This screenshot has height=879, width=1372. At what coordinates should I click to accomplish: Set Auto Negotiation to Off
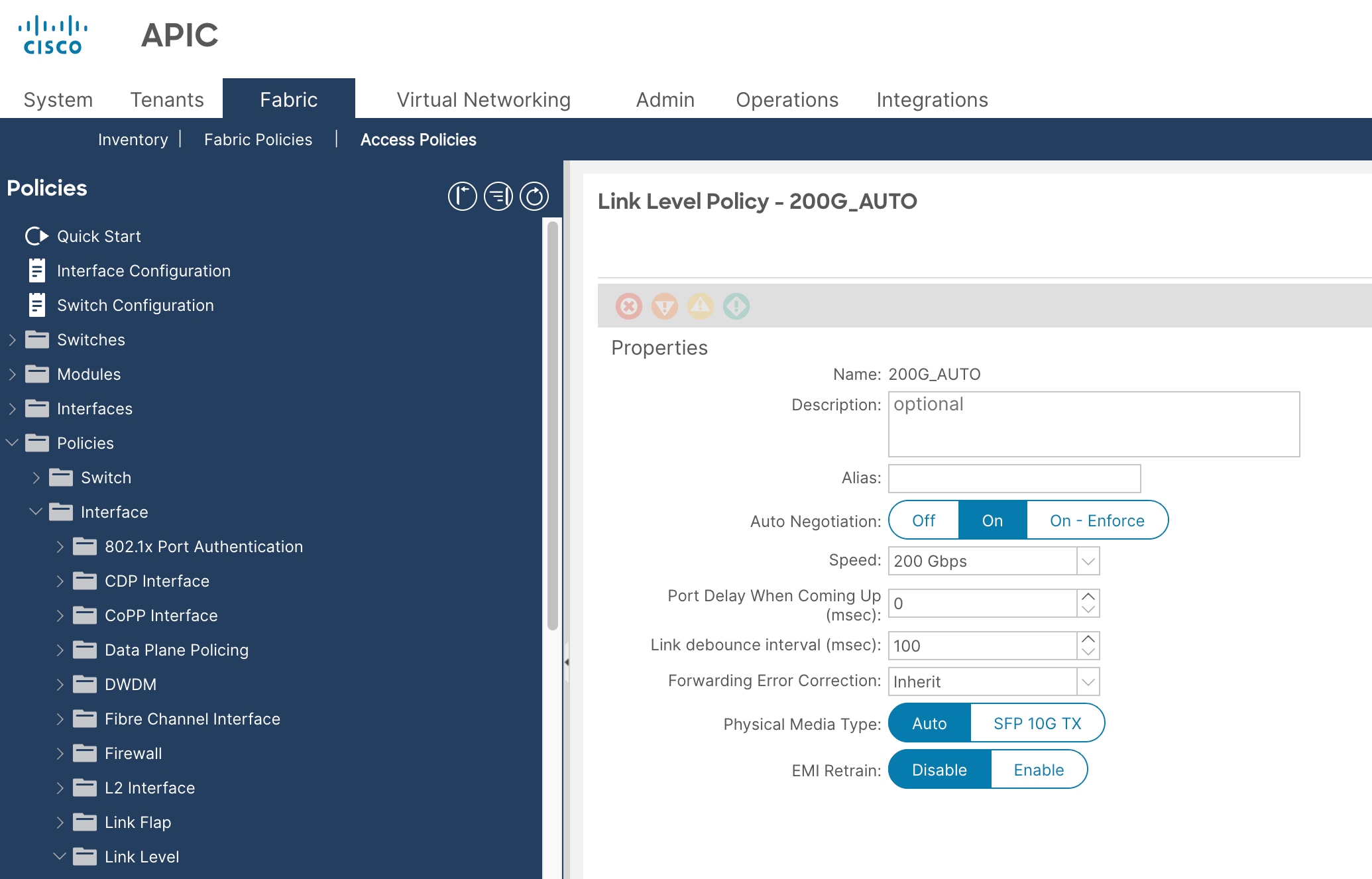click(923, 520)
